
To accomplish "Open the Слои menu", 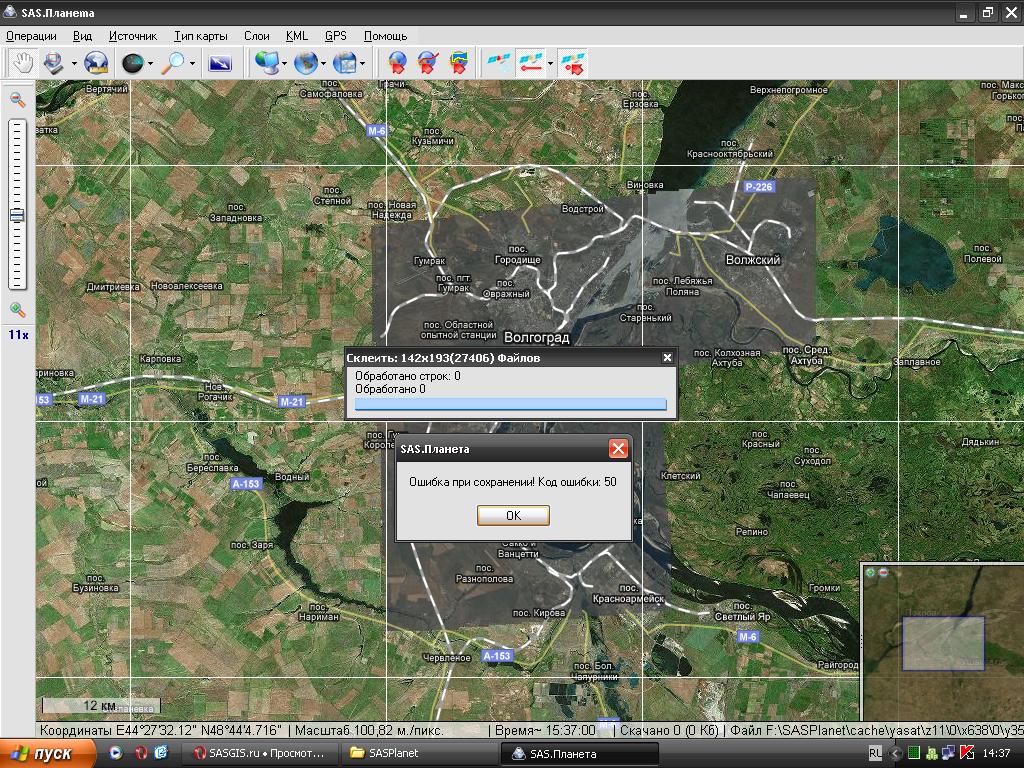I will tap(256, 36).
